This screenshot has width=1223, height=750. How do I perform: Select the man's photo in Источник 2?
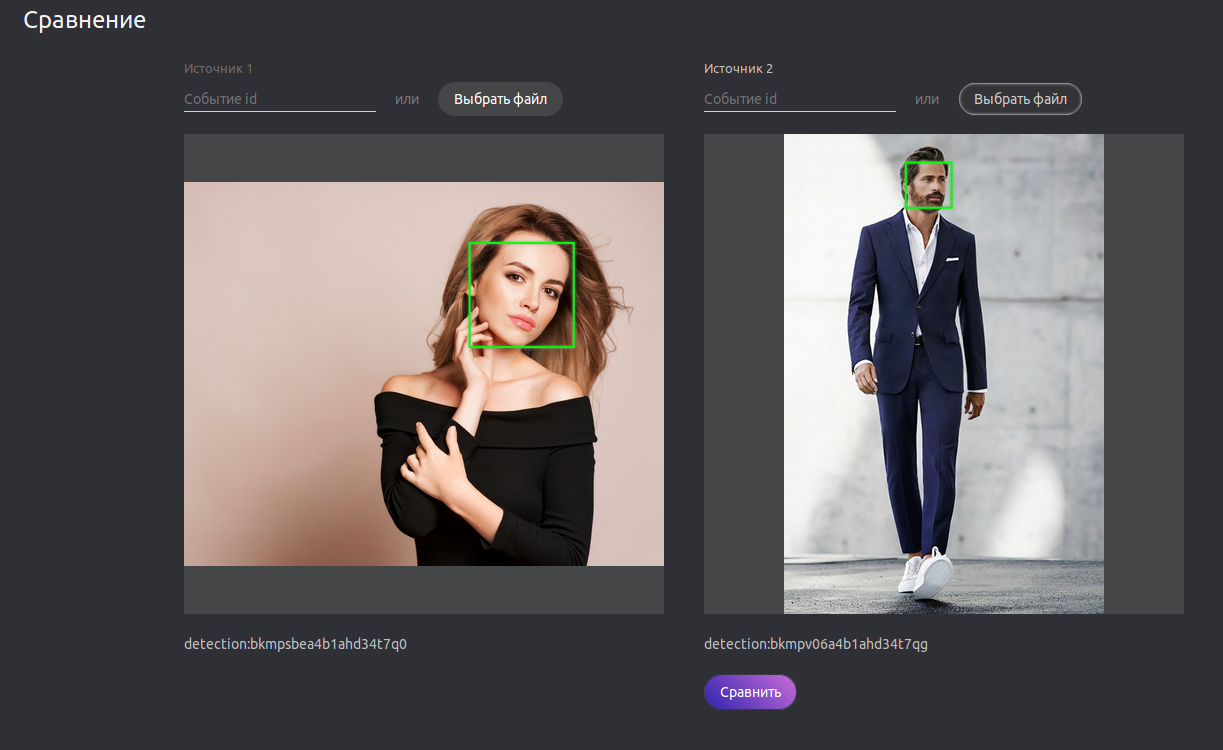click(x=944, y=374)
